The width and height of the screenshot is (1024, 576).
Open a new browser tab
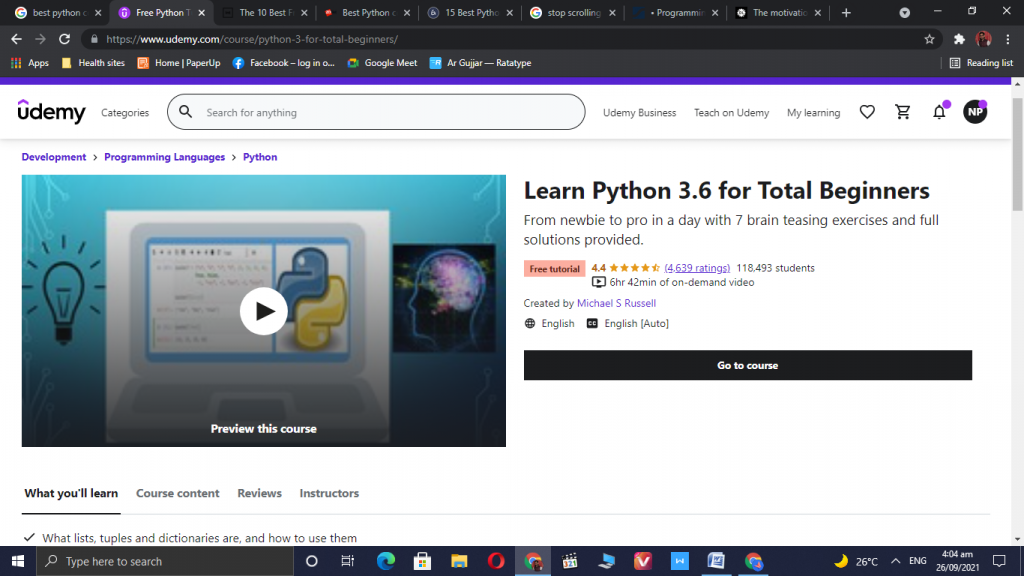846,12
